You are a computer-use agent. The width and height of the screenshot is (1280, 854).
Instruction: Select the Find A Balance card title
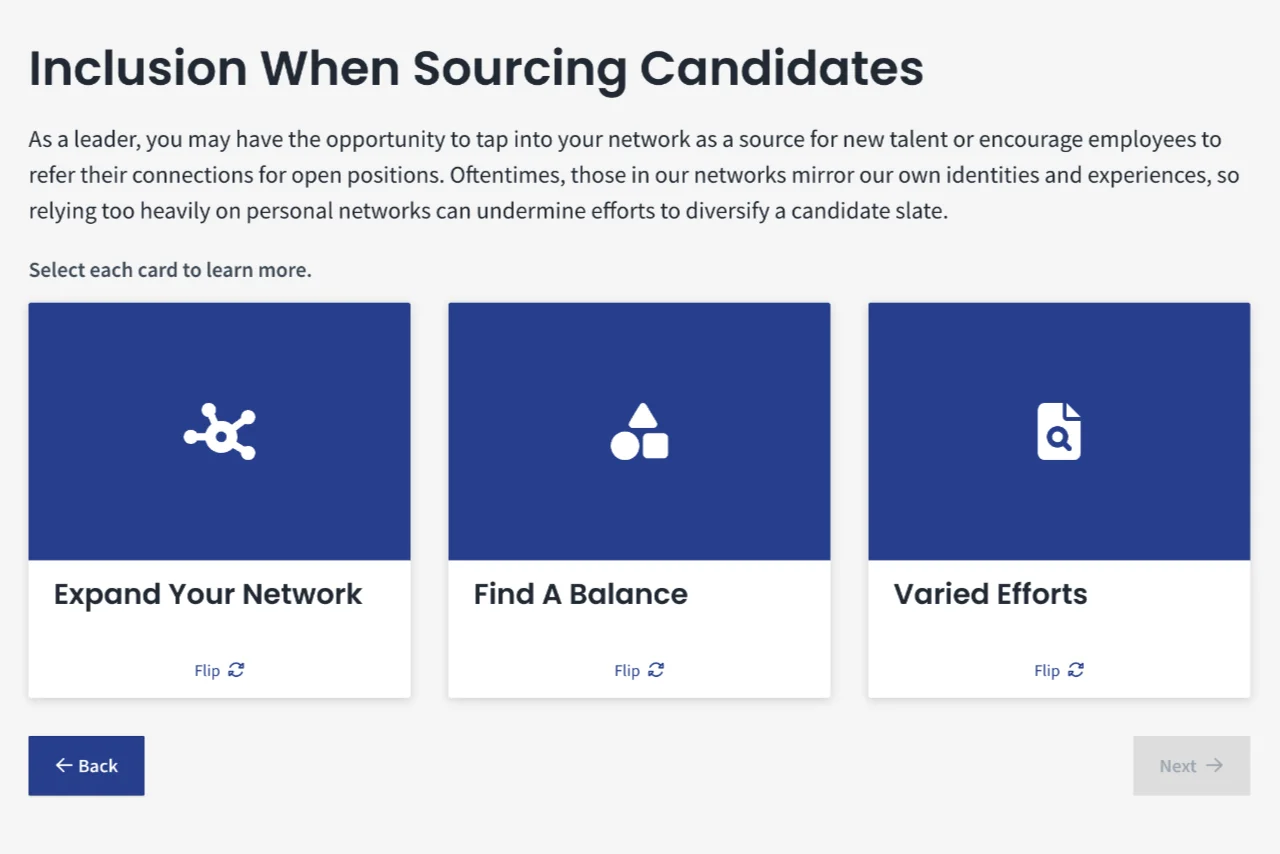click(x=581, y=594)
